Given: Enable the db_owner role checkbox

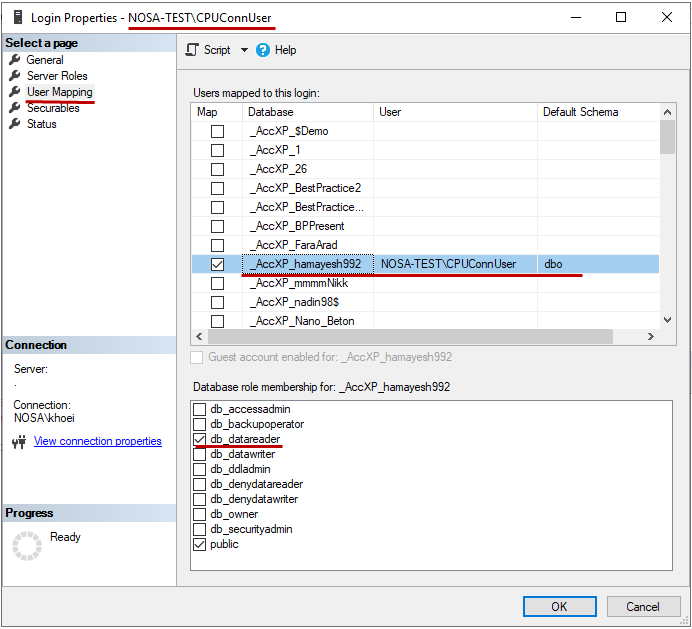Looking at the screenshot, I should click(x=200, y=514).
